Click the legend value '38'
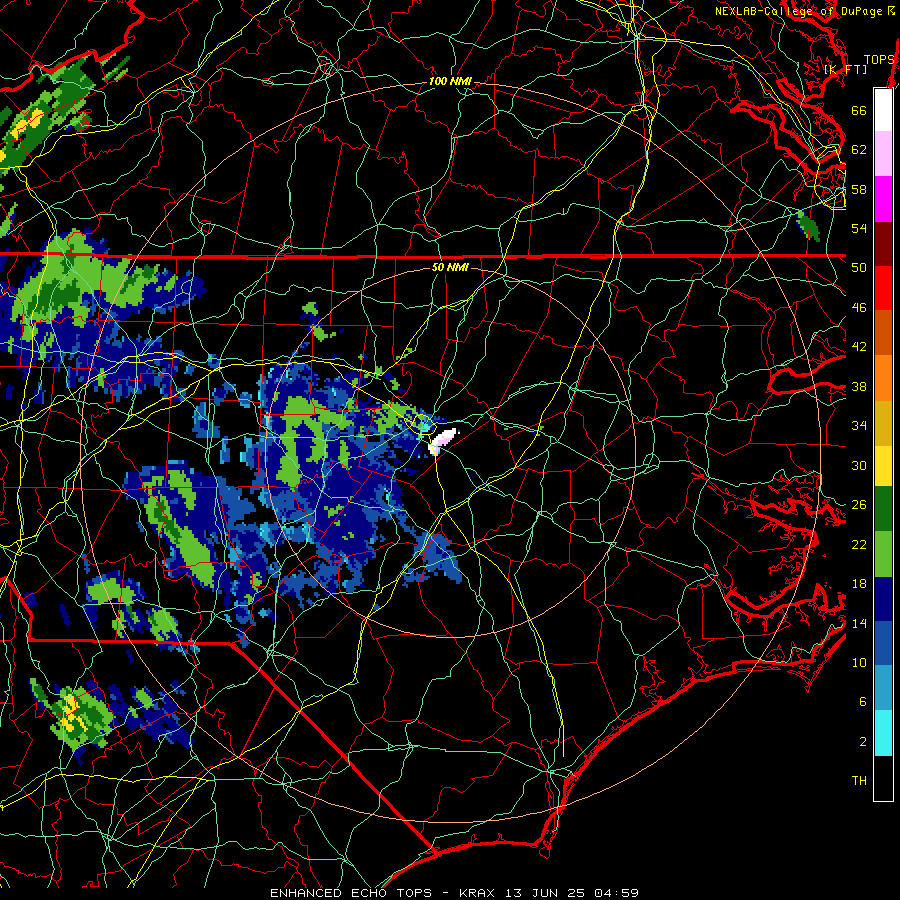This screenshot has width=900, height=900. point(859,387)
